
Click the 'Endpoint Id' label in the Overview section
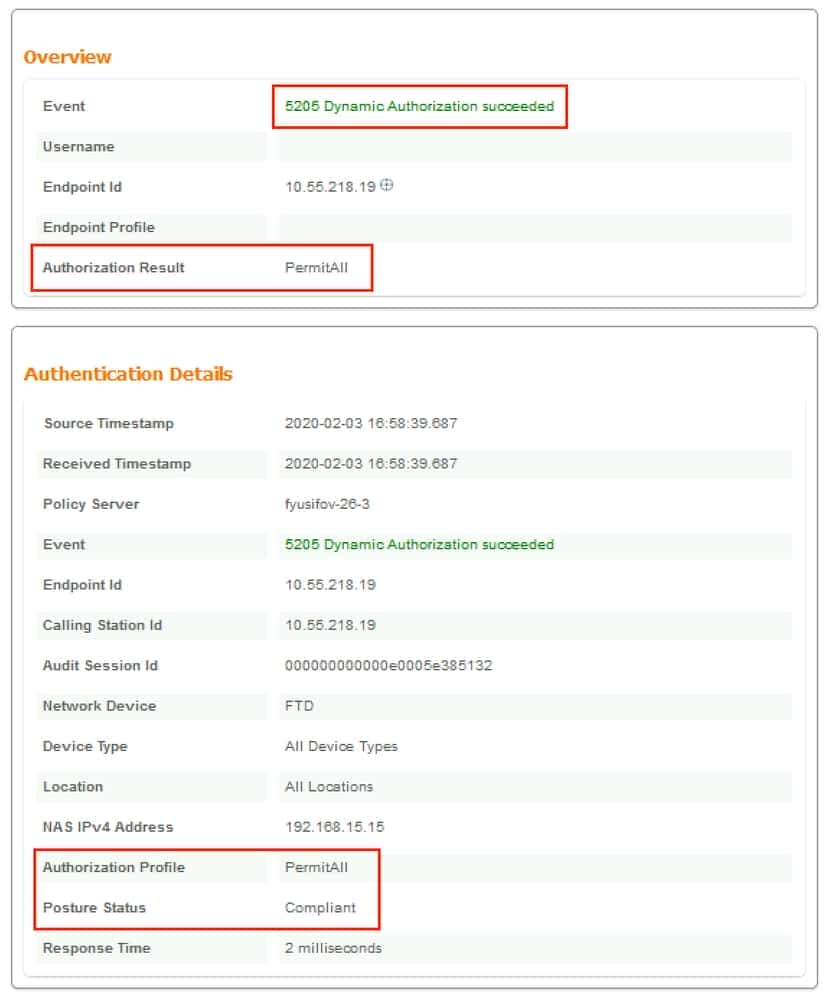82,187
